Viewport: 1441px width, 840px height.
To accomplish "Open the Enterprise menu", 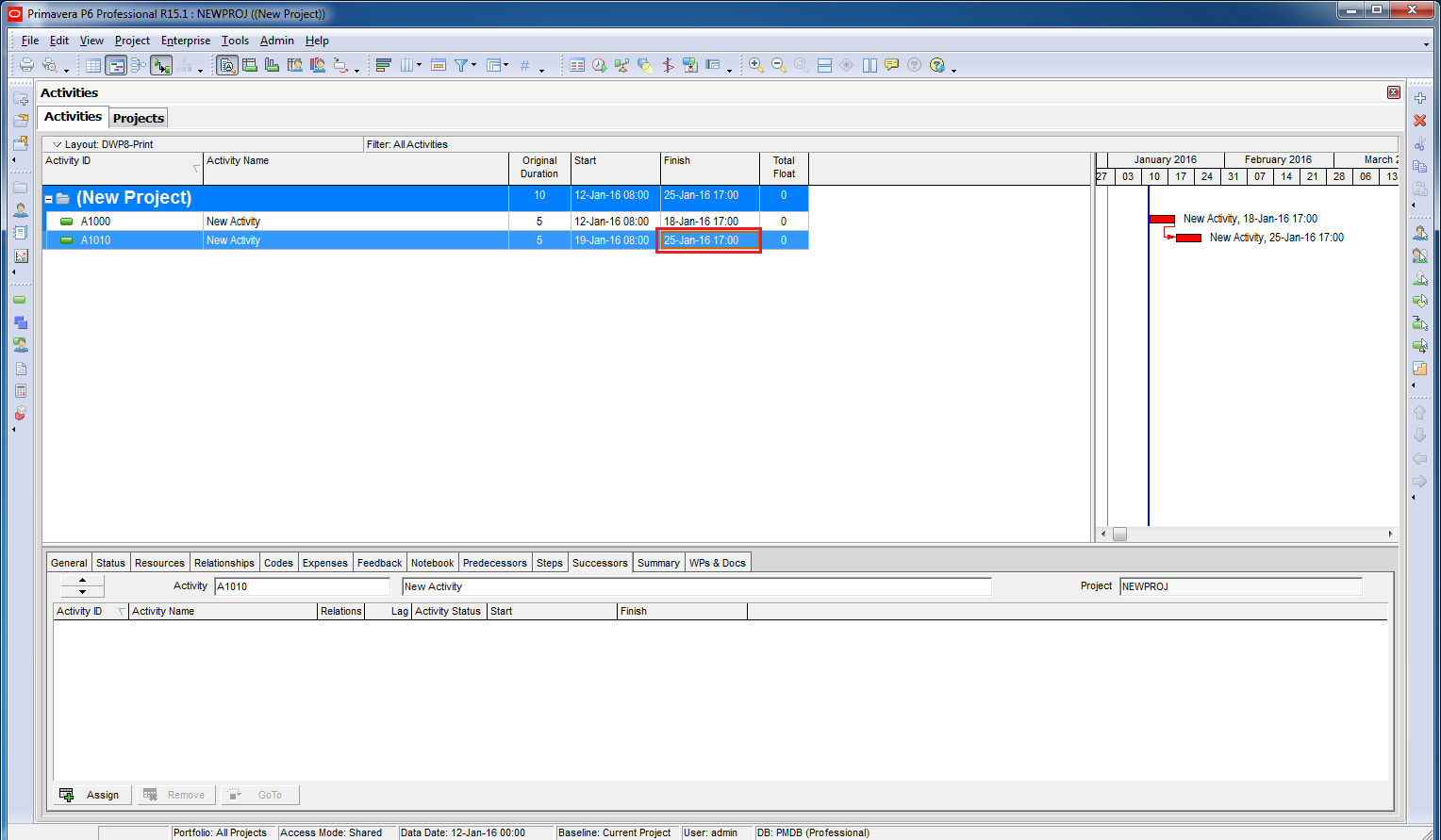I will 185,41.
